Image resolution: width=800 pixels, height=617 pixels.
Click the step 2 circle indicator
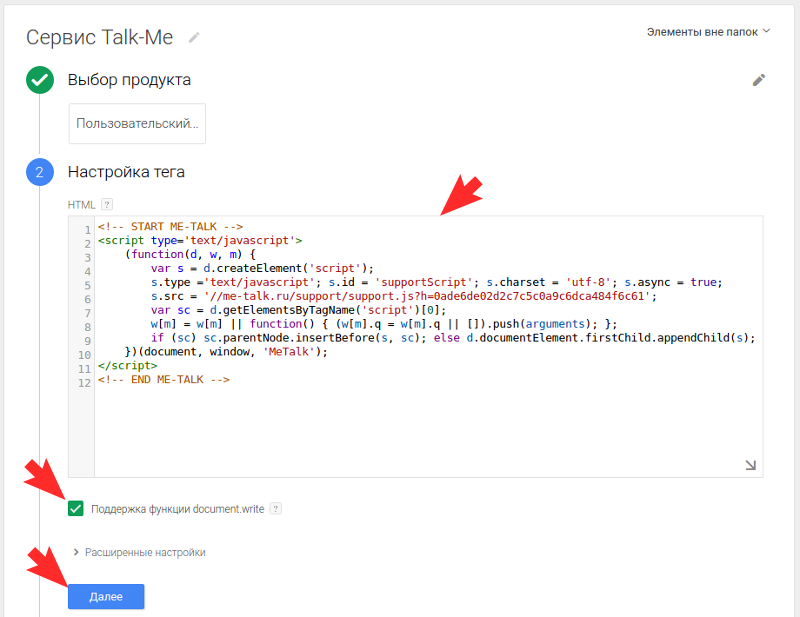40,172
